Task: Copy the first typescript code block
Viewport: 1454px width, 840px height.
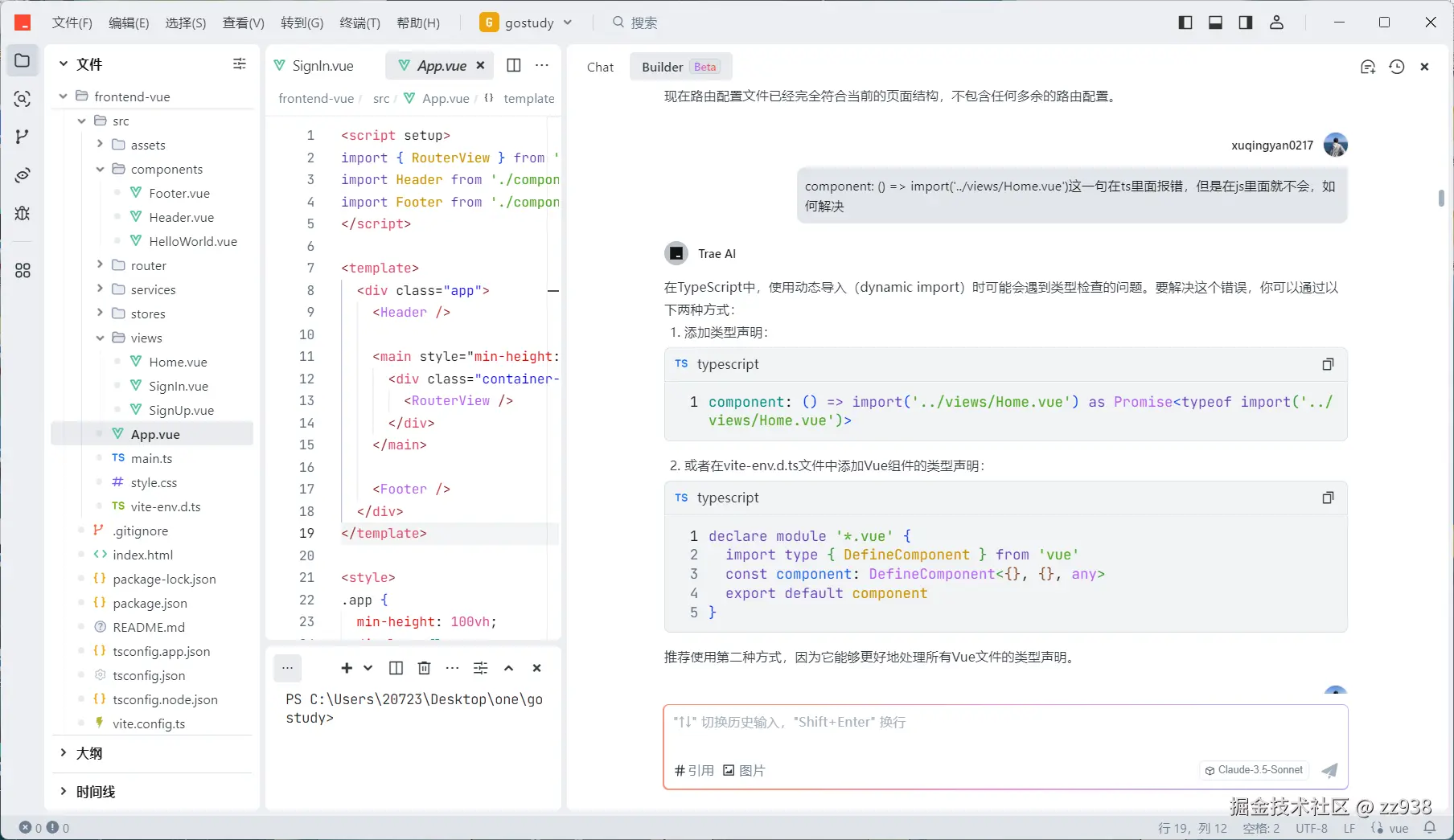Action: click(1328, 364)
